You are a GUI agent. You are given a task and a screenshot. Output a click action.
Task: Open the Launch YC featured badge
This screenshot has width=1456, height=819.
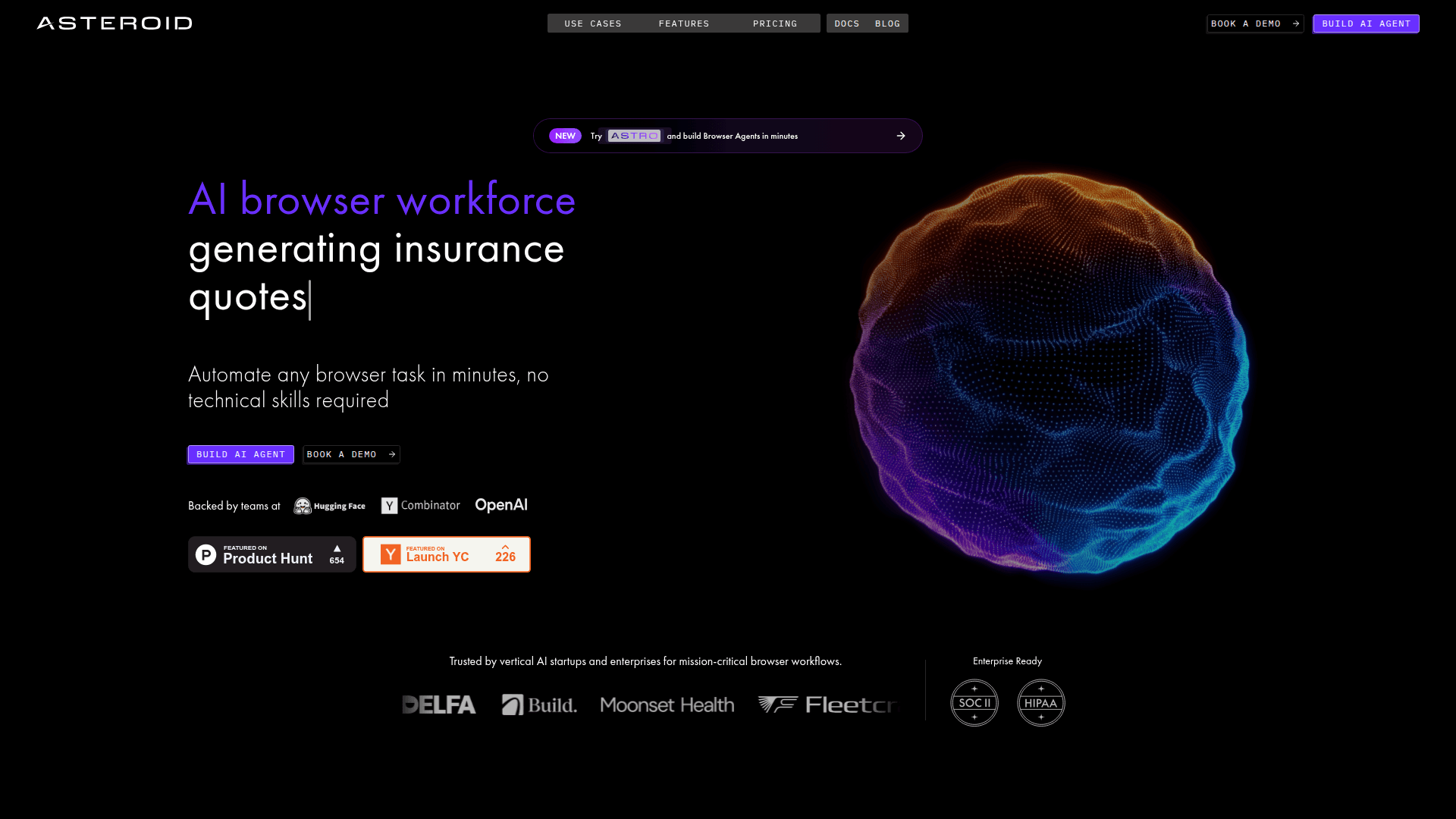point(446,554)
